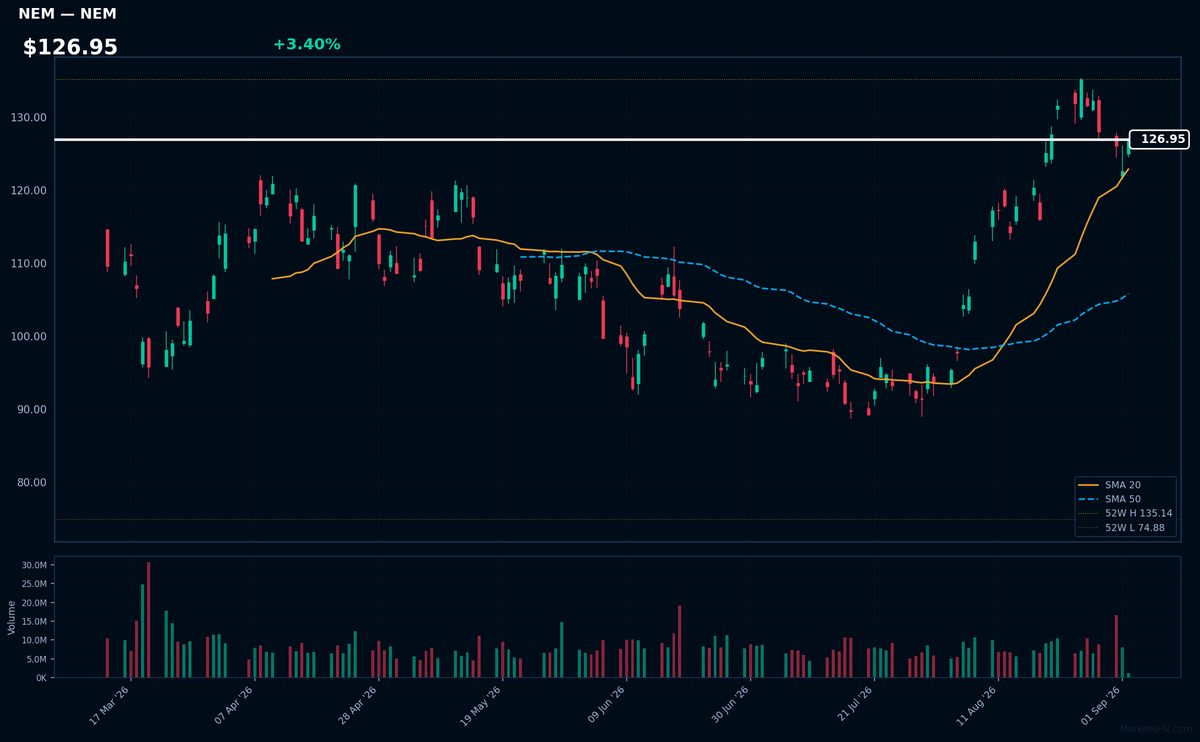Click the 30 Jun '26 date label

point(730,706)
